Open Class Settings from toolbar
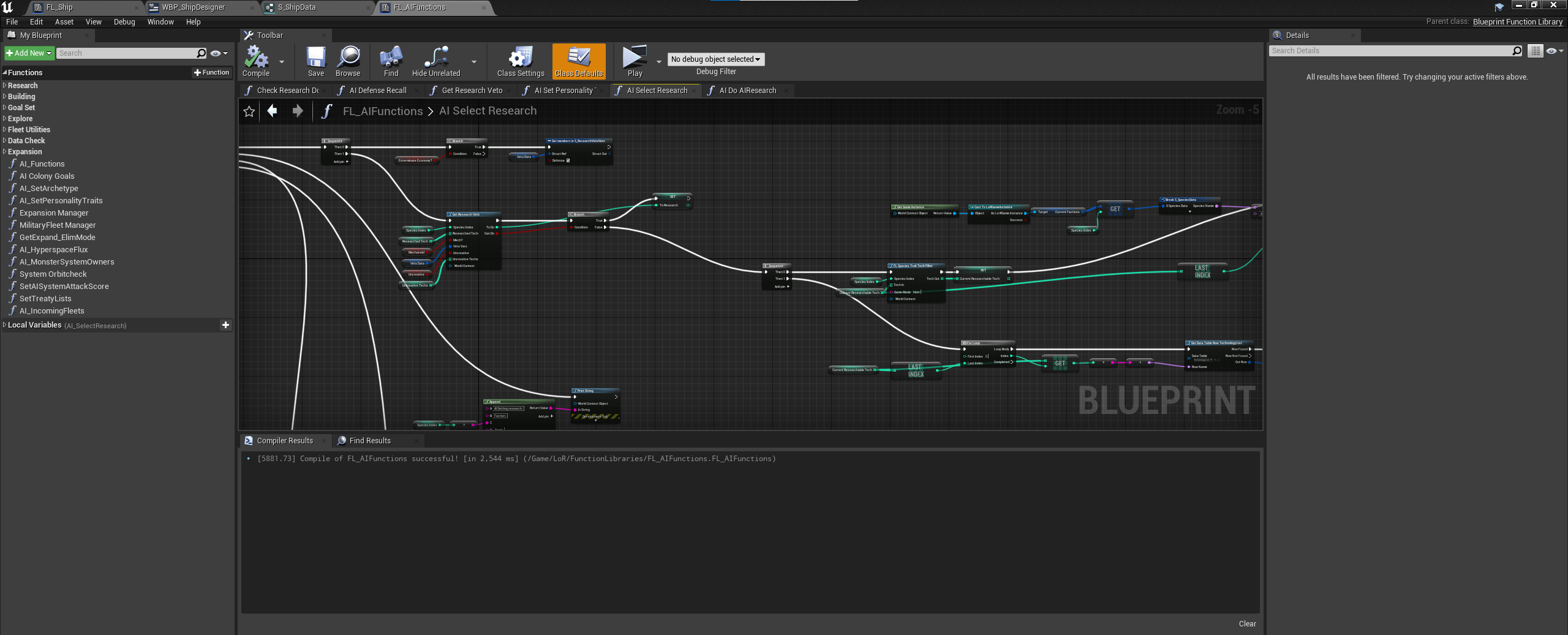The image size is (1568, 635). (x=520, y=58)
